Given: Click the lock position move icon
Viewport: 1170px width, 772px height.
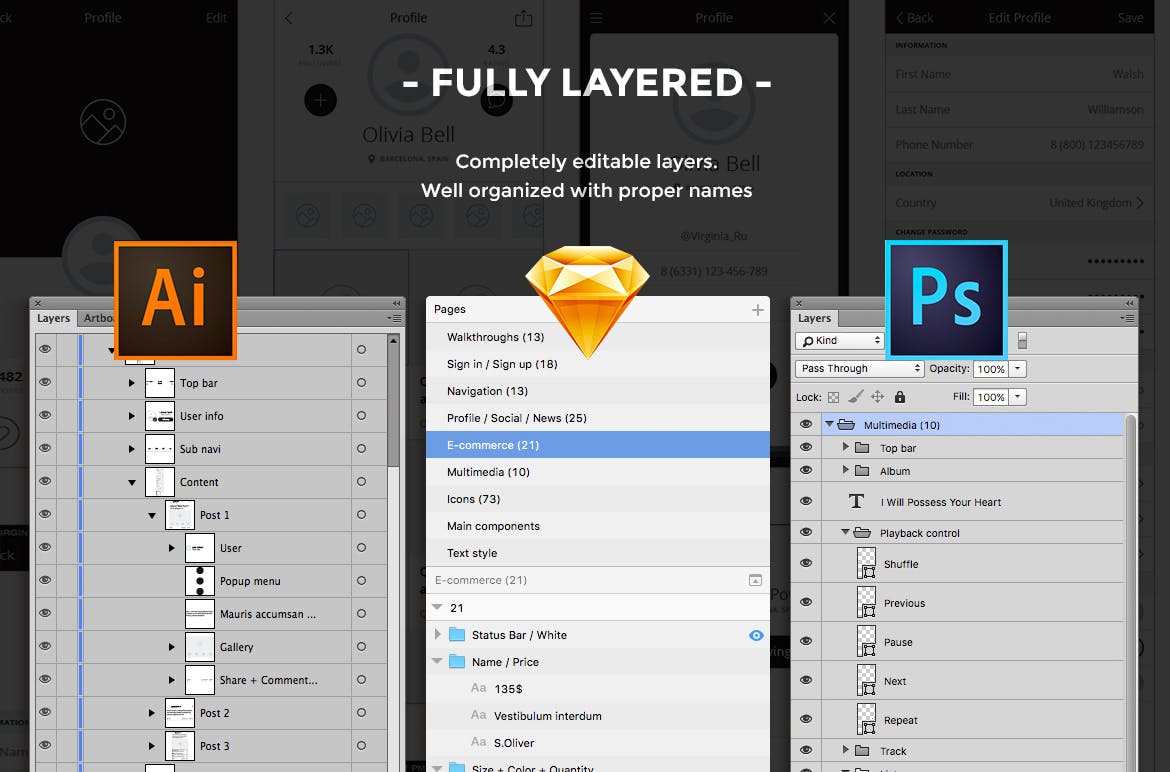Looking at the screenshot, I should (x=877, y=397).
